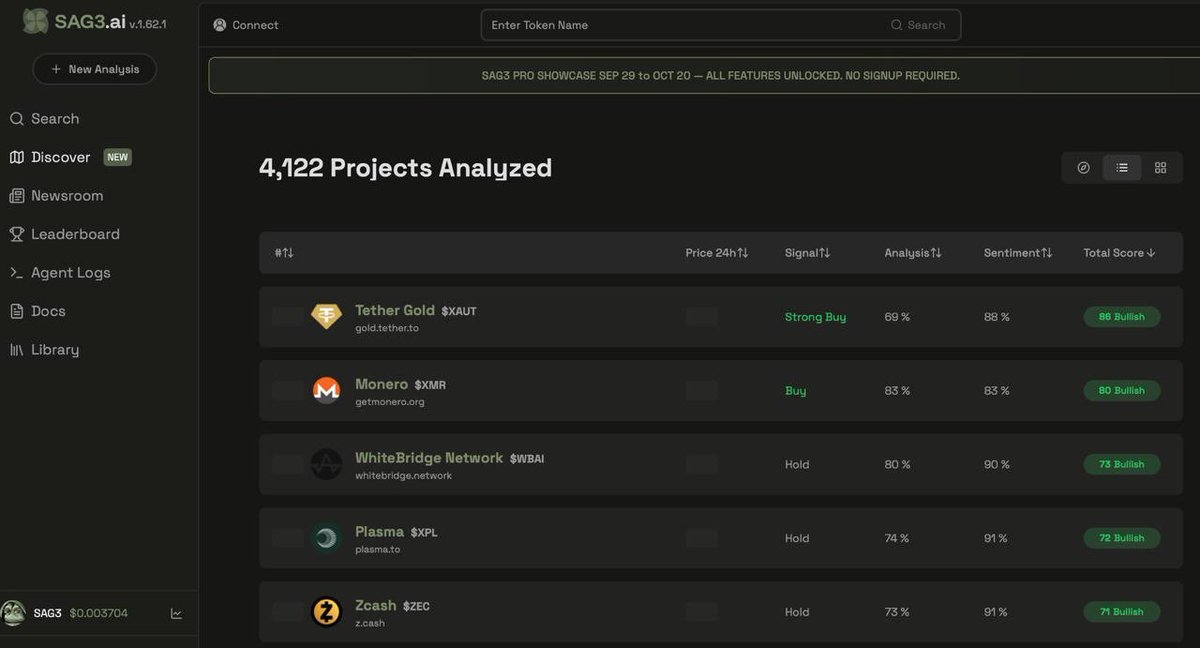Click the Zcash token logo

326,612
